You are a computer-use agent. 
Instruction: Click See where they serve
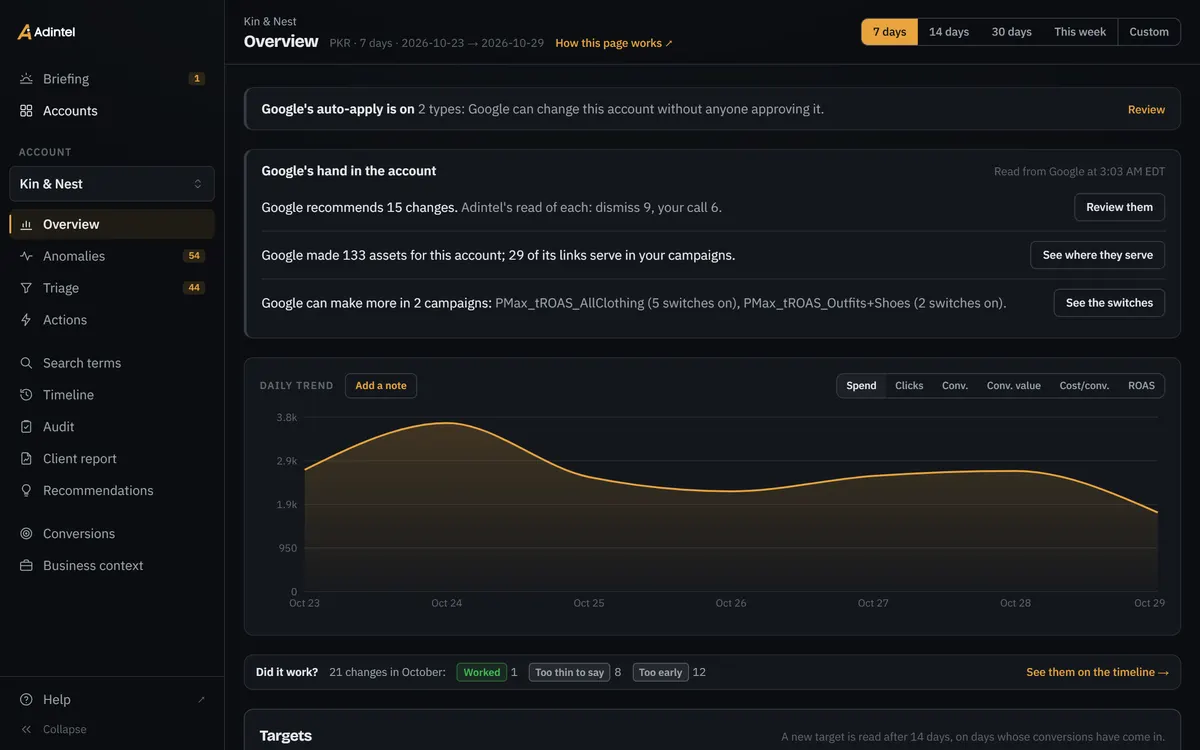coord(1097,255)
